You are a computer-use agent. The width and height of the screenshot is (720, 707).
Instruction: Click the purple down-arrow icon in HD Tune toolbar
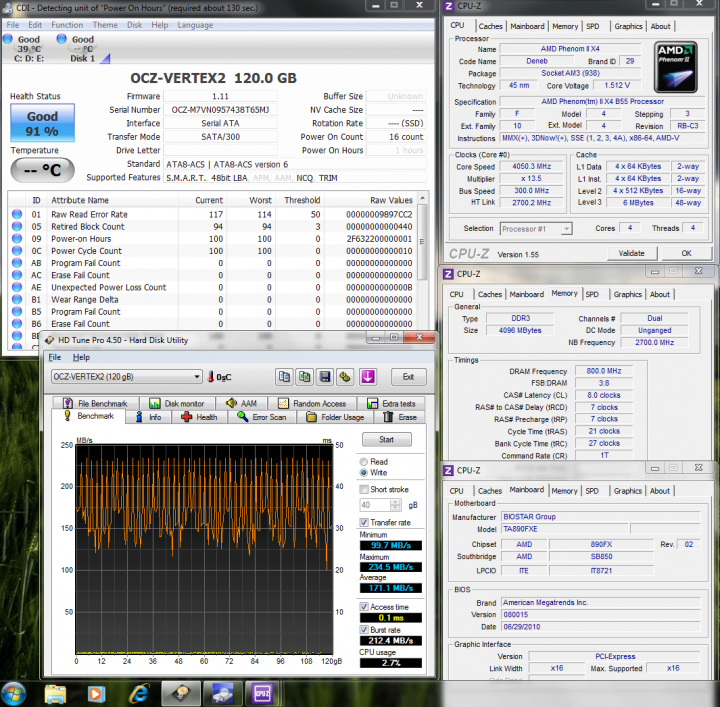[x=367, y=377]
